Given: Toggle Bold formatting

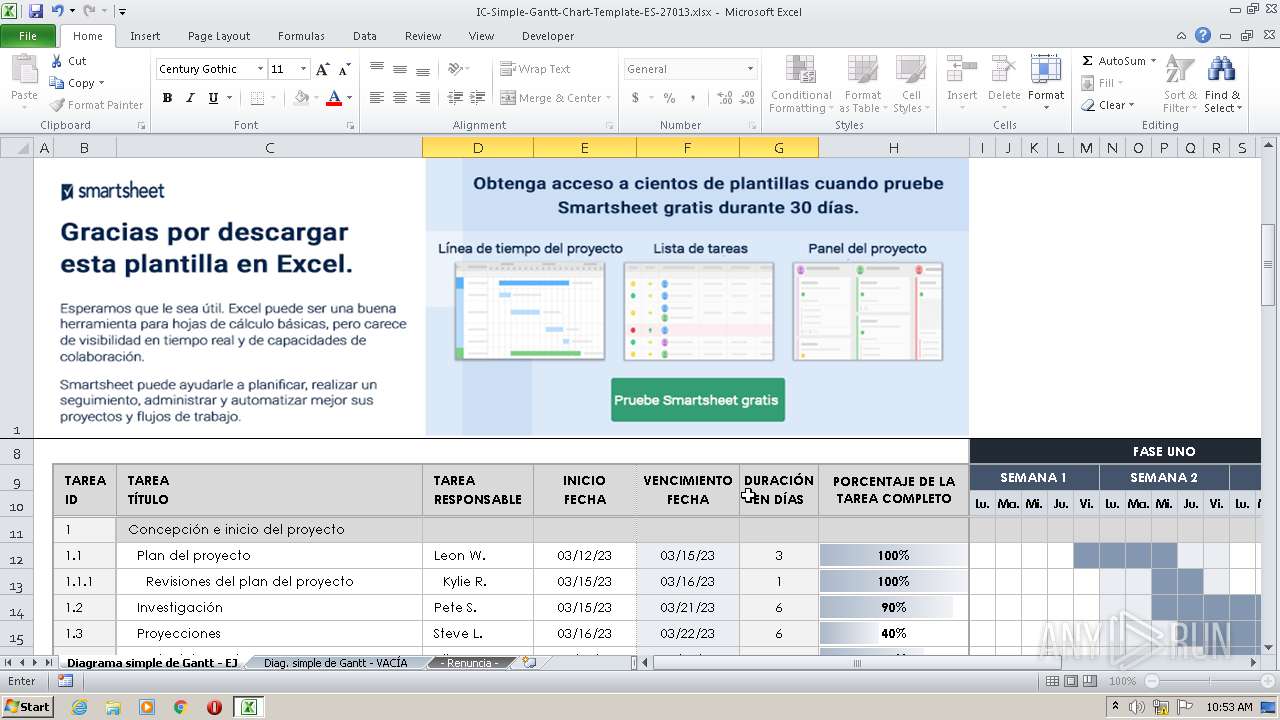Looking at the screenshot, I should tap(167, 98).
